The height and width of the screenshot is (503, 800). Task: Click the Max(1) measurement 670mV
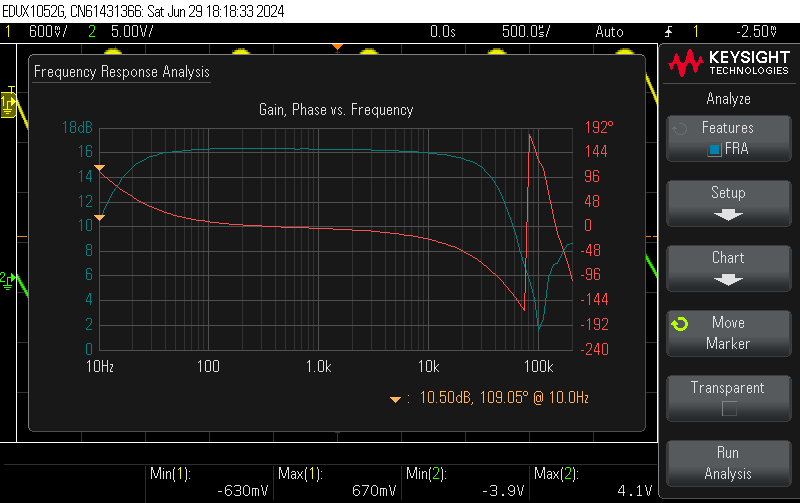(x=374, y=491)
